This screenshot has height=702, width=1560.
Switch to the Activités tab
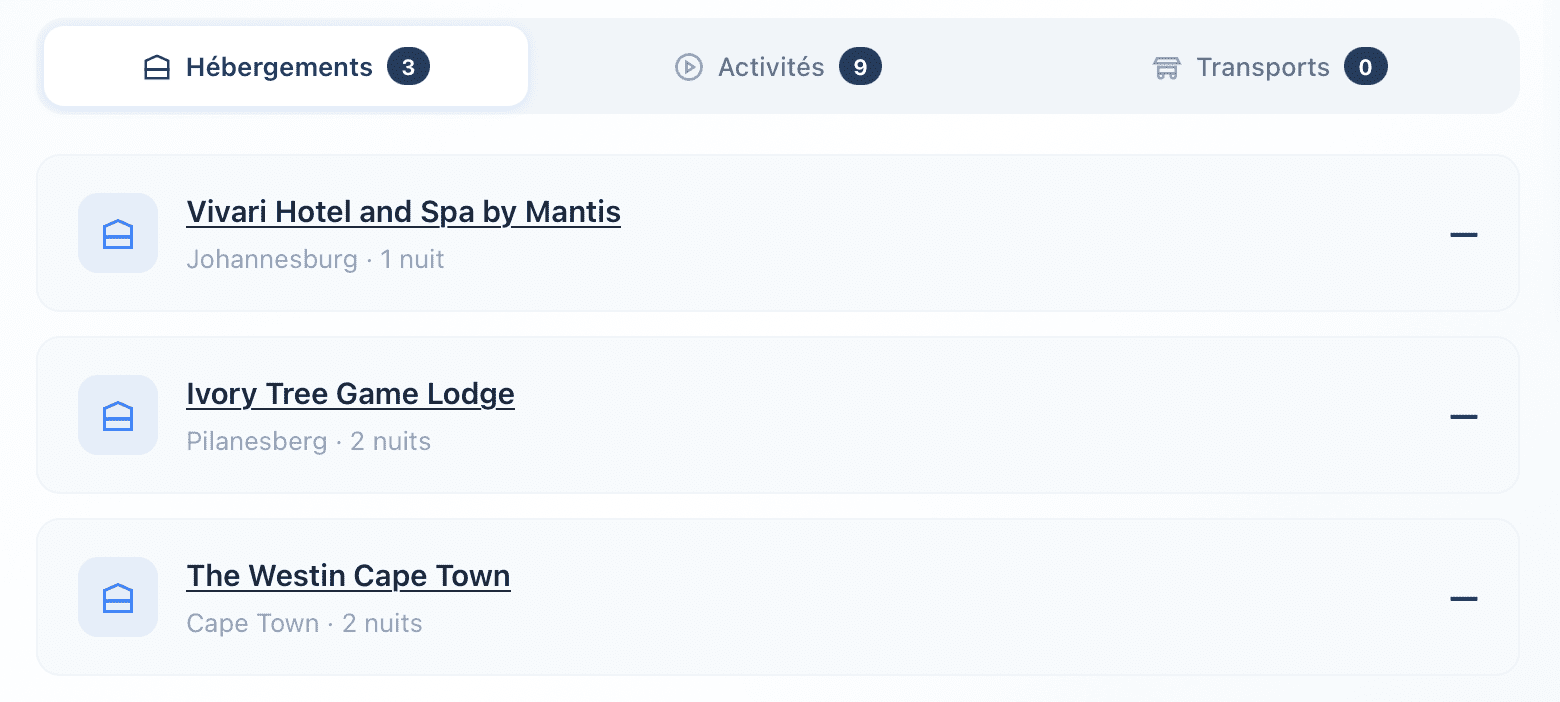point(771,67)
